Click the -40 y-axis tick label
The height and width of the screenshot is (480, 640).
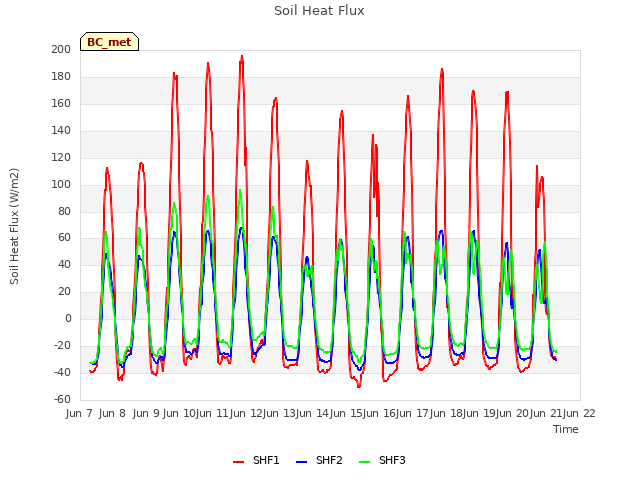(62, 372)
